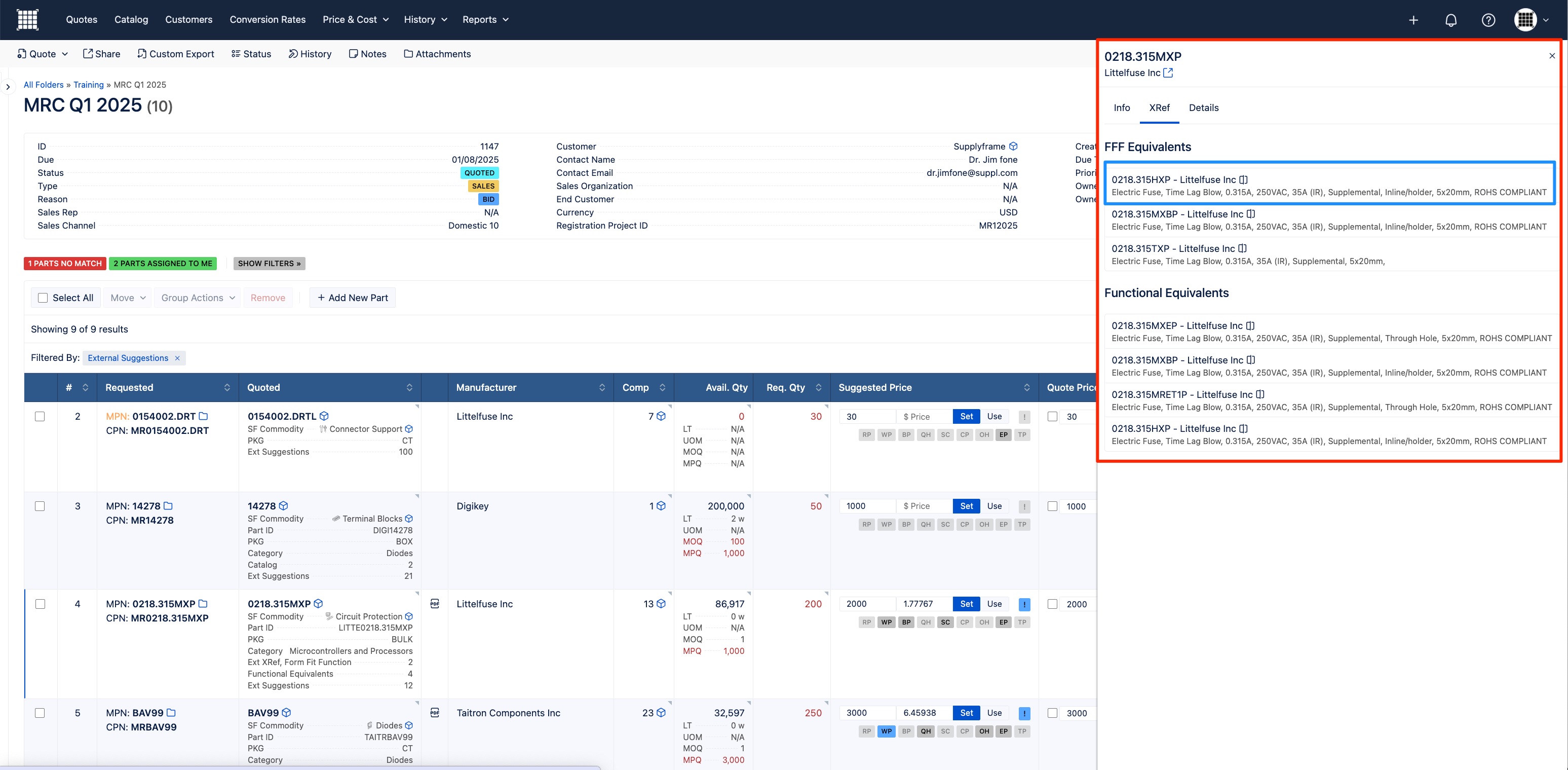Click Connector Support commodity cube icon
The width and height of the screenshot is (1568, 770).
point(409,429)
